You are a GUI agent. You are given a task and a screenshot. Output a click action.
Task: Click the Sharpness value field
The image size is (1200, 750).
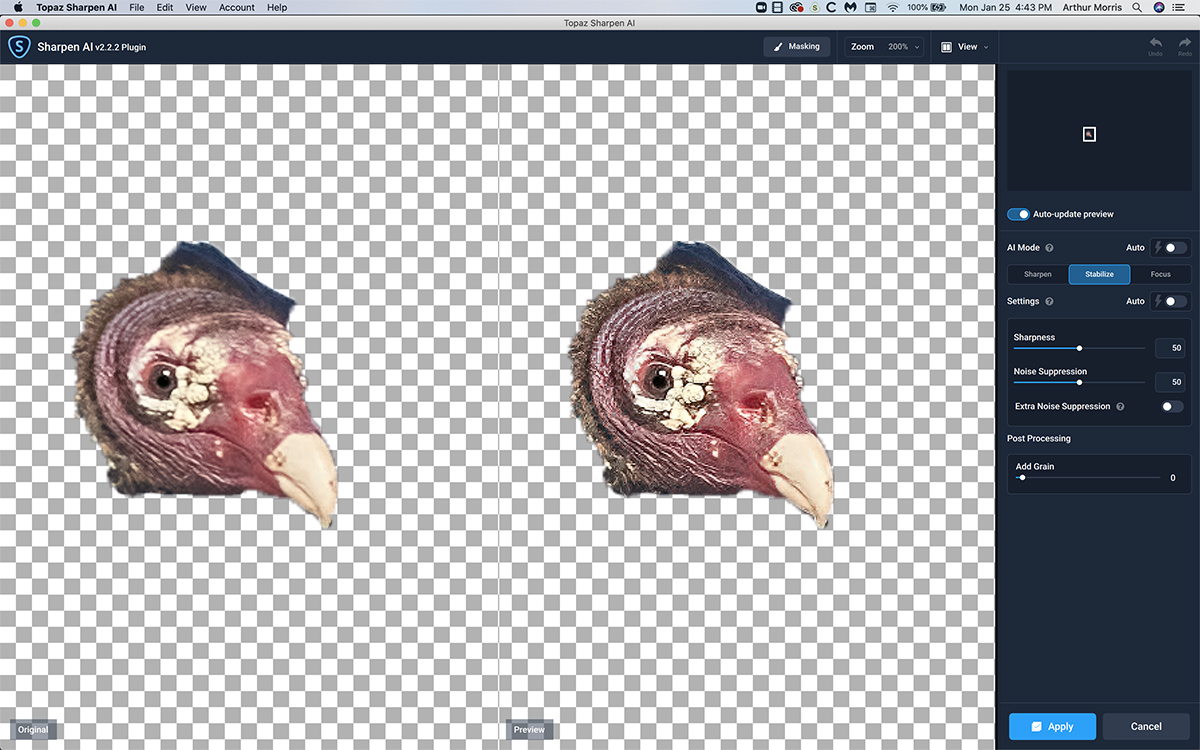click(x=1170, y=348)
